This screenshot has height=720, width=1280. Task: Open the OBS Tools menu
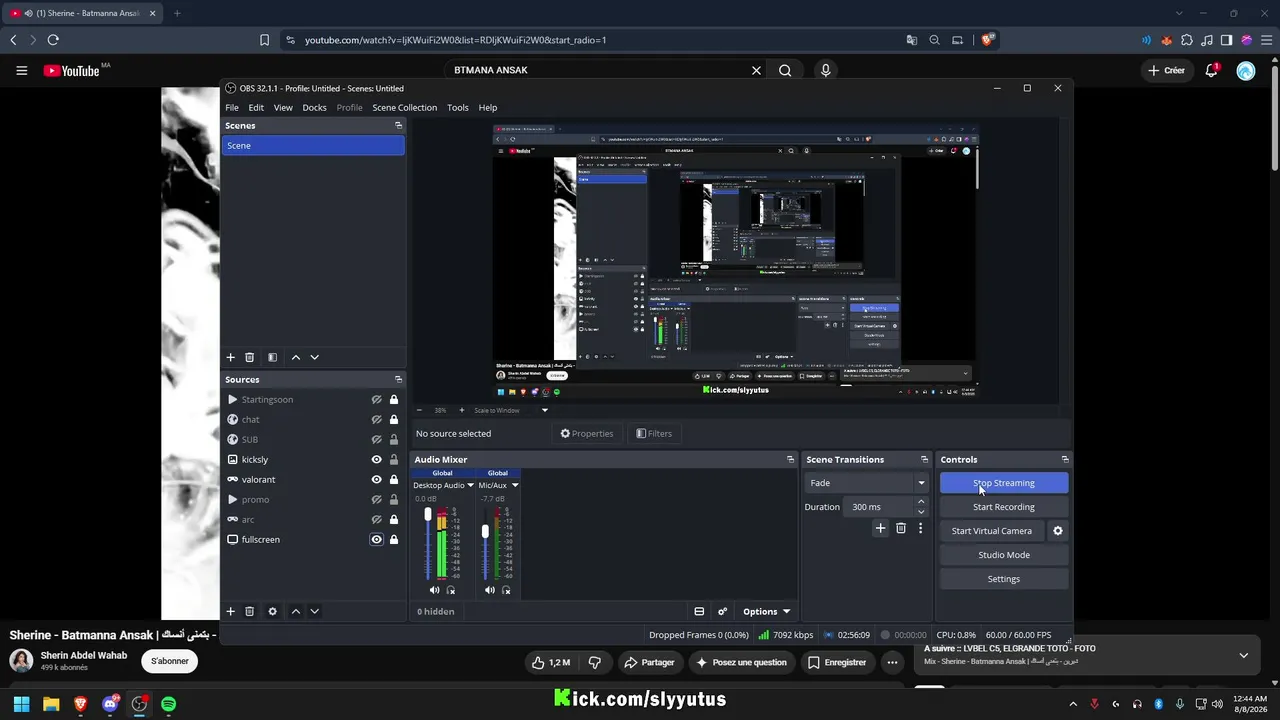458,107
